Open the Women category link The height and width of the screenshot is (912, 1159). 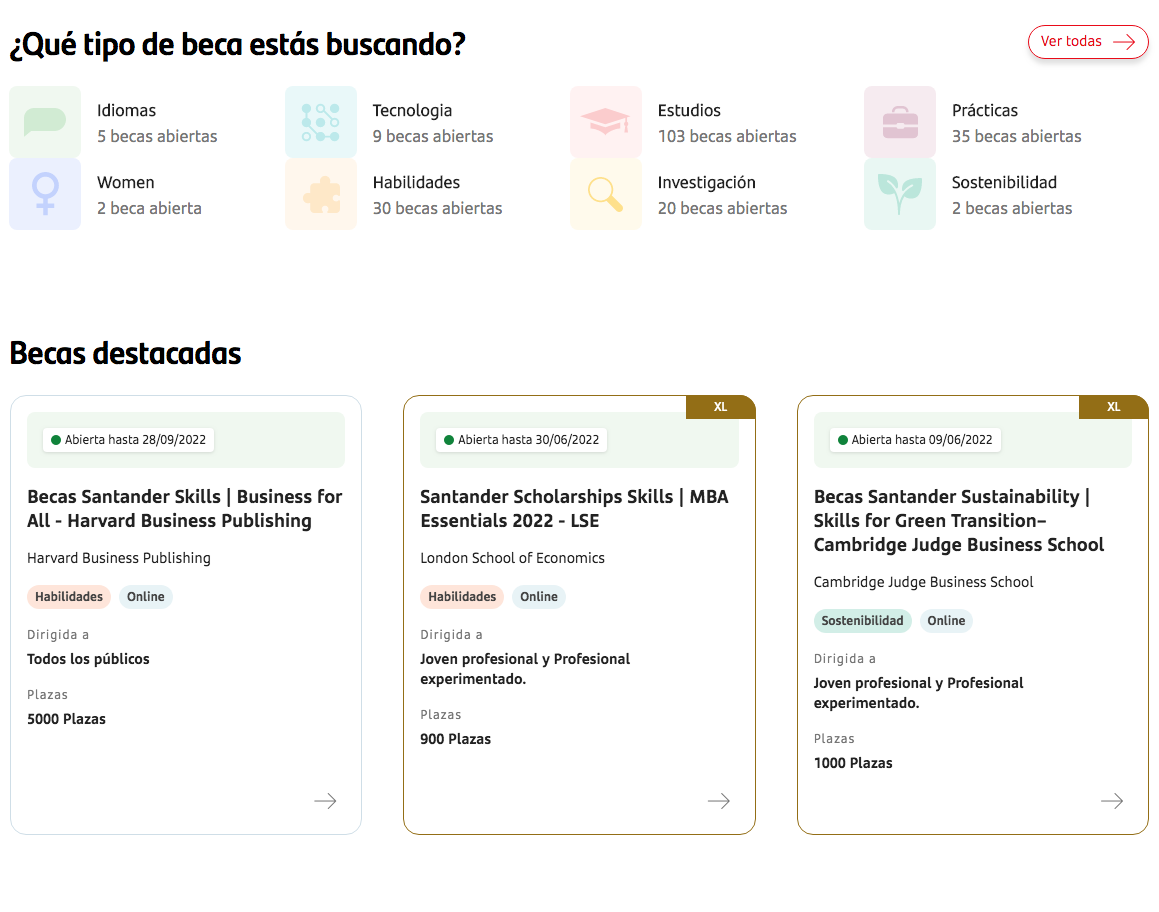tap(126, 182)
